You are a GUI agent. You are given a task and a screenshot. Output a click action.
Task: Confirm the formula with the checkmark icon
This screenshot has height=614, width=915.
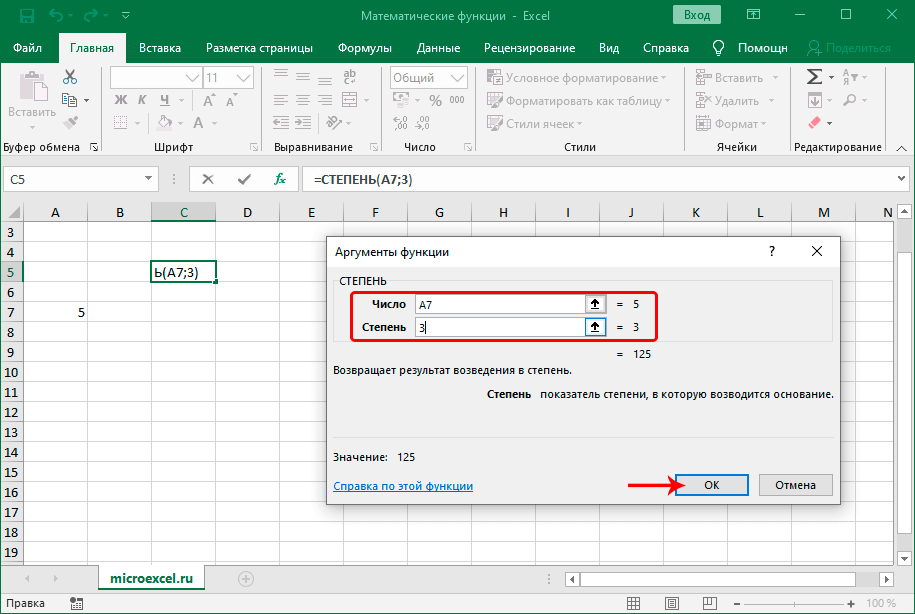pos(244,179)
